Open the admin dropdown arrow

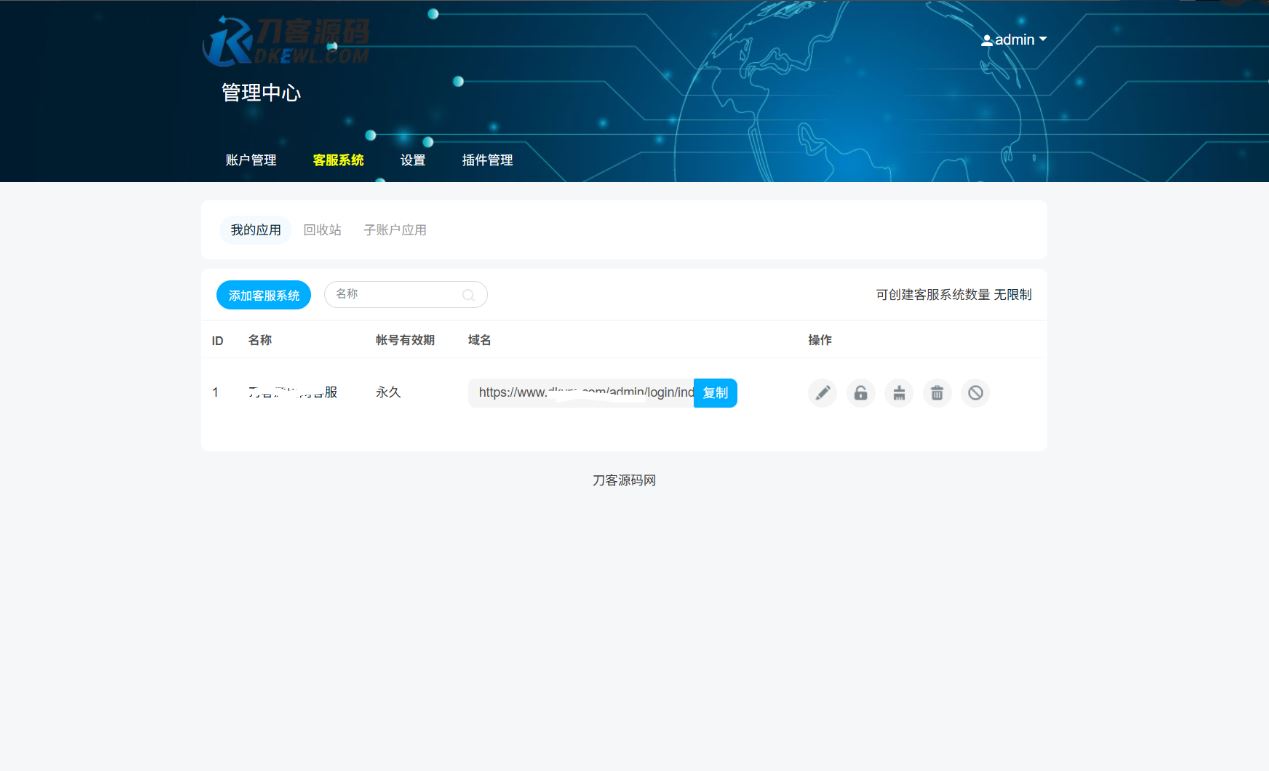point(1043,40)
